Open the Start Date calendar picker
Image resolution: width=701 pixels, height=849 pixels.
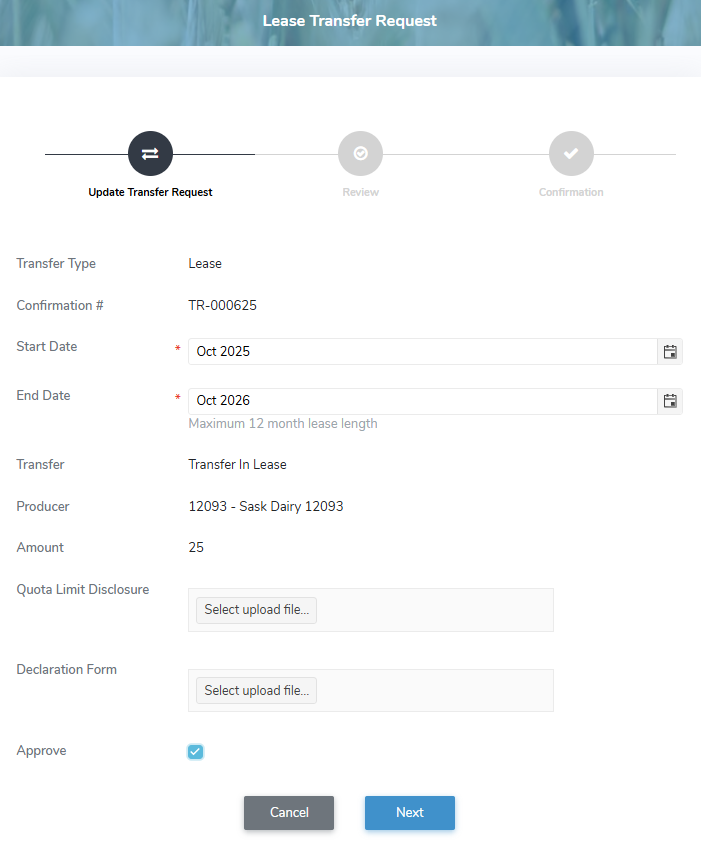pyautogui.click(x=670, y=351)
